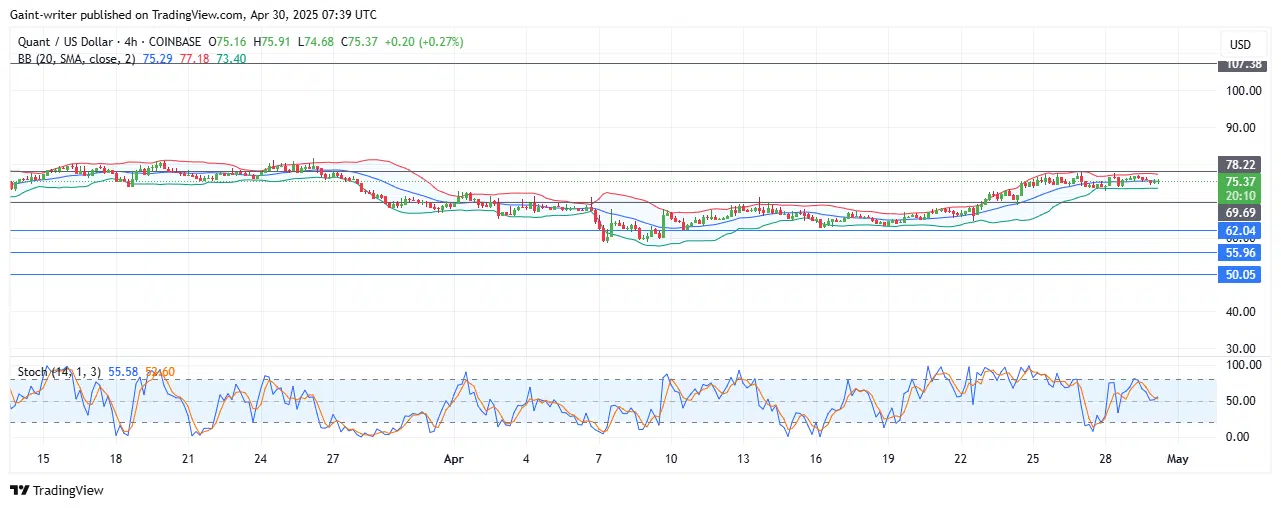
Task: Click the green 75.37 current price label
Action: tap(1239, 181)
